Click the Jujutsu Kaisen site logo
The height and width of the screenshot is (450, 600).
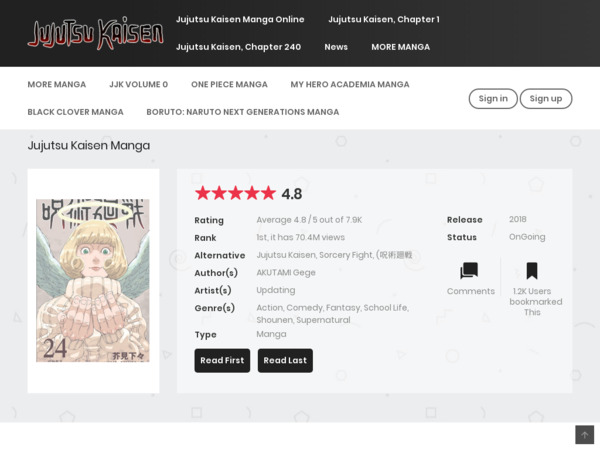click(95, 33)
